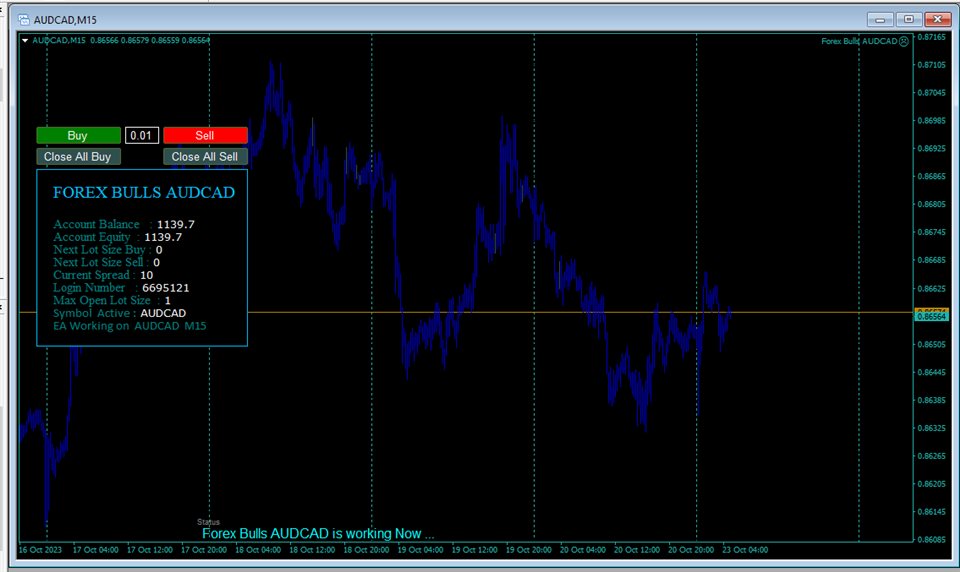
Task: Minimize the AUDCAD,M15 chart window
Action: click(880, 20)
